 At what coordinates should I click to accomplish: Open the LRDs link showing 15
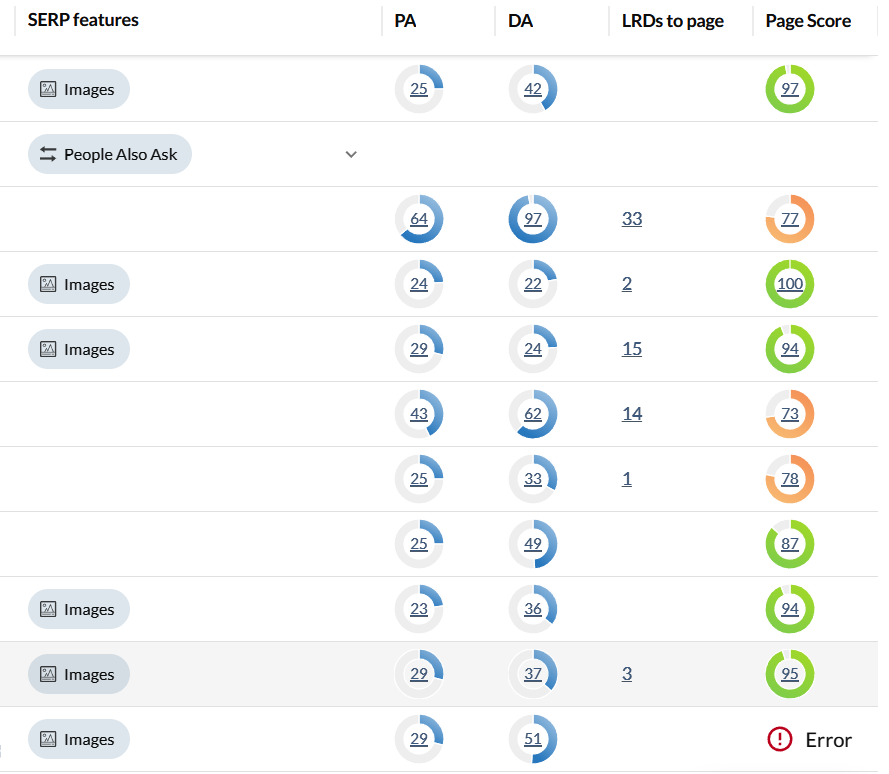click(x=631, y=349)
